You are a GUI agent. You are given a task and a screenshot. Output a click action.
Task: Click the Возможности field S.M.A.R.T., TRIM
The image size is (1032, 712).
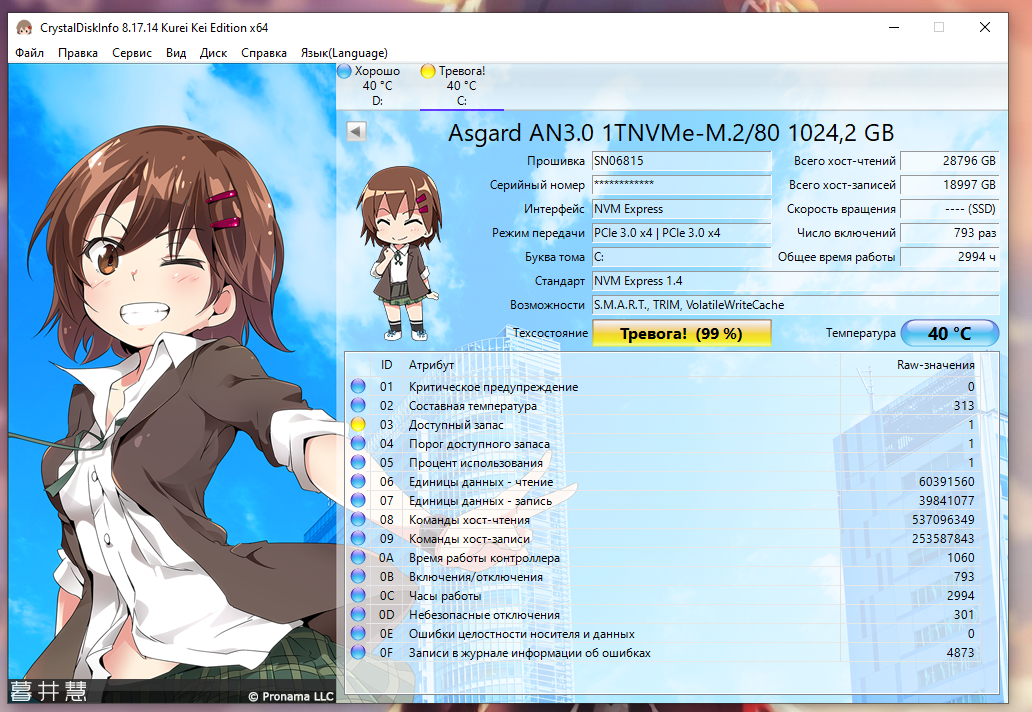tap(795, 305)
